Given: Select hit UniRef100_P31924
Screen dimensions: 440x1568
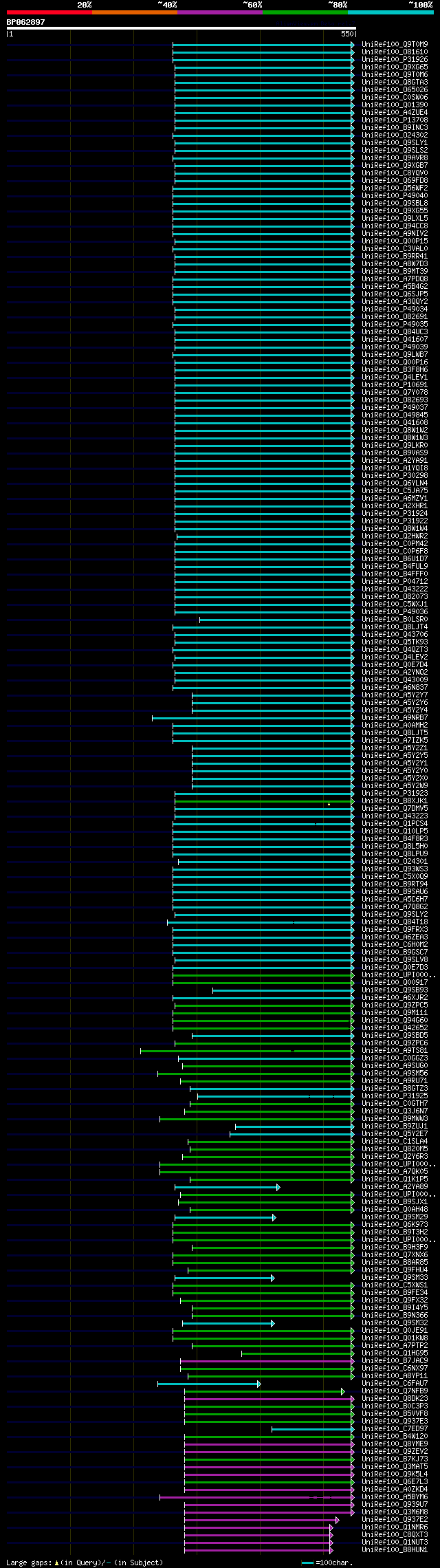Looking at the screenshot, I should tap(395, 514).
